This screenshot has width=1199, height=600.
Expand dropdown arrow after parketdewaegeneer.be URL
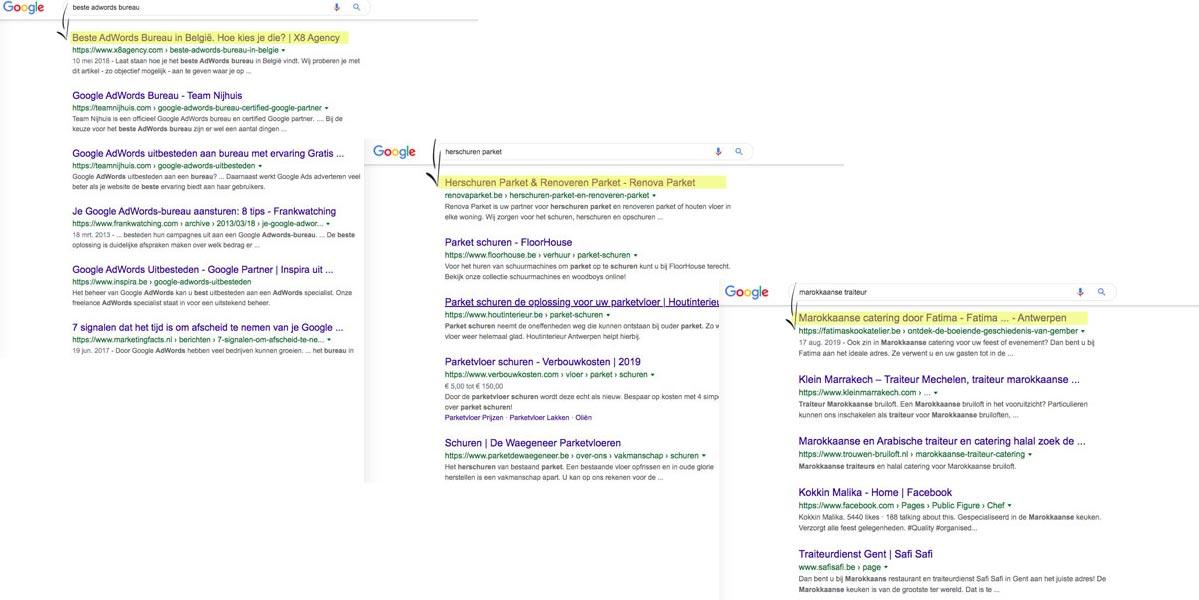pos(703,456)
